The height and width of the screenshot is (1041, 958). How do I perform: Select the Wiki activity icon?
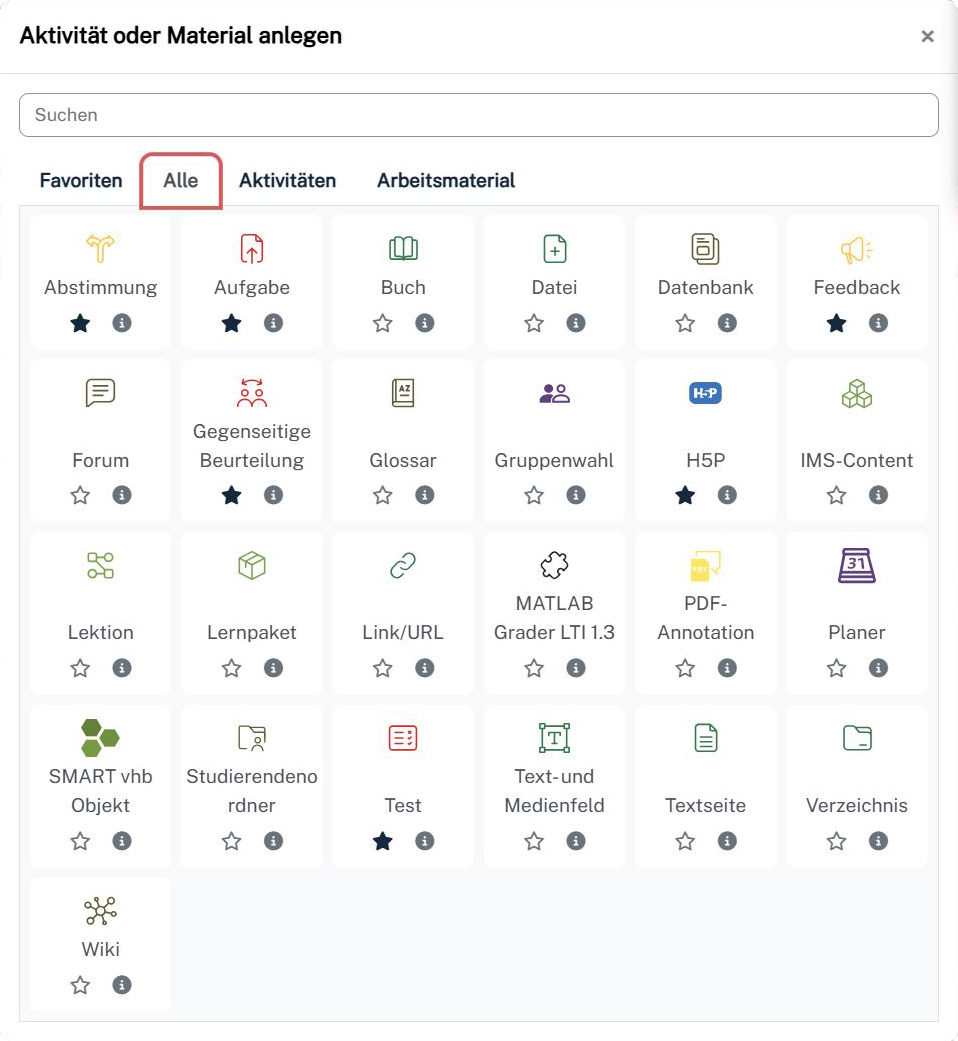100,911
